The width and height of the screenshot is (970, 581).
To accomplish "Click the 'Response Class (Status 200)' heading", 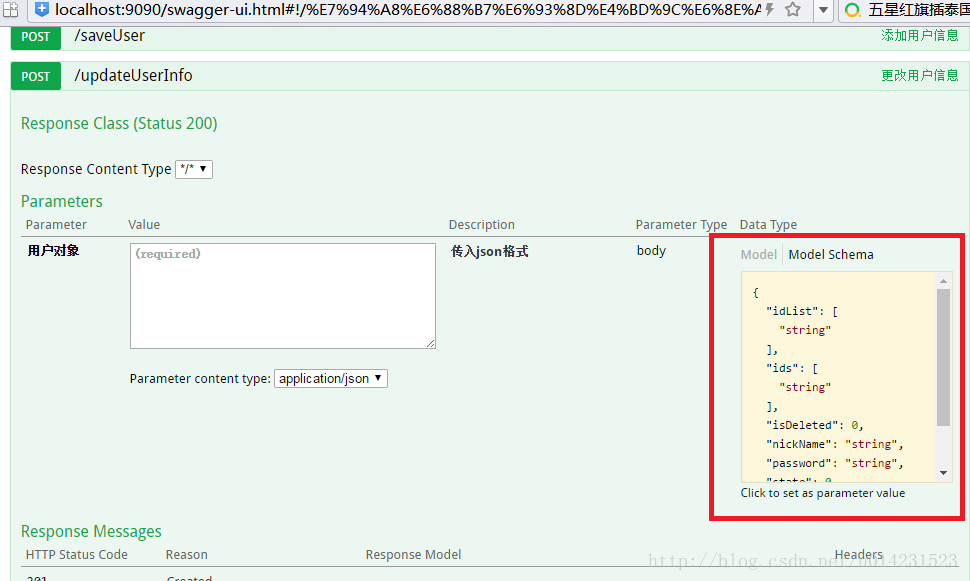I will click(119, 124).
